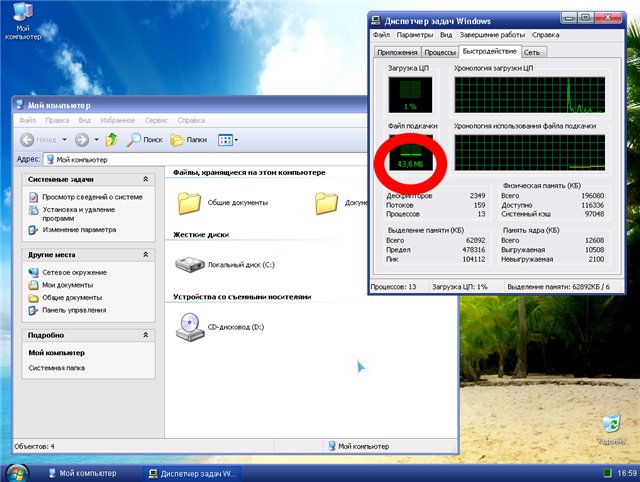
Task: Click the clock showing 16:59
Action: pyautogui.click(x=627, y=473)
